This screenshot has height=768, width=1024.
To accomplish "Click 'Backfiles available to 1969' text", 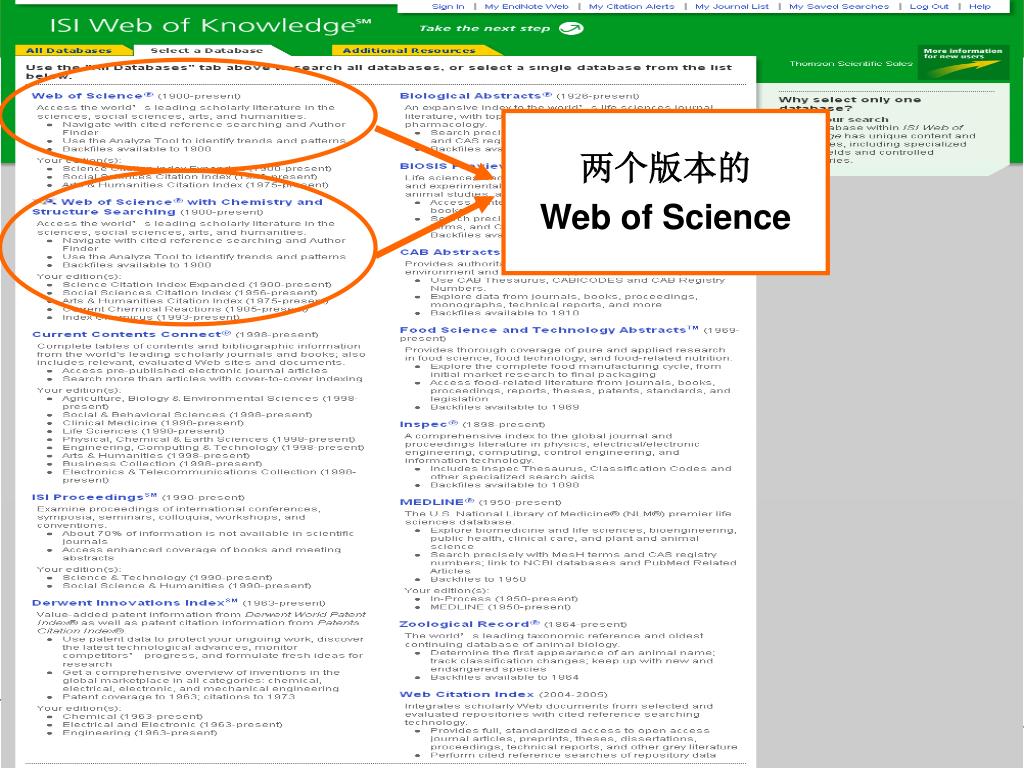I will coord(504,407).
